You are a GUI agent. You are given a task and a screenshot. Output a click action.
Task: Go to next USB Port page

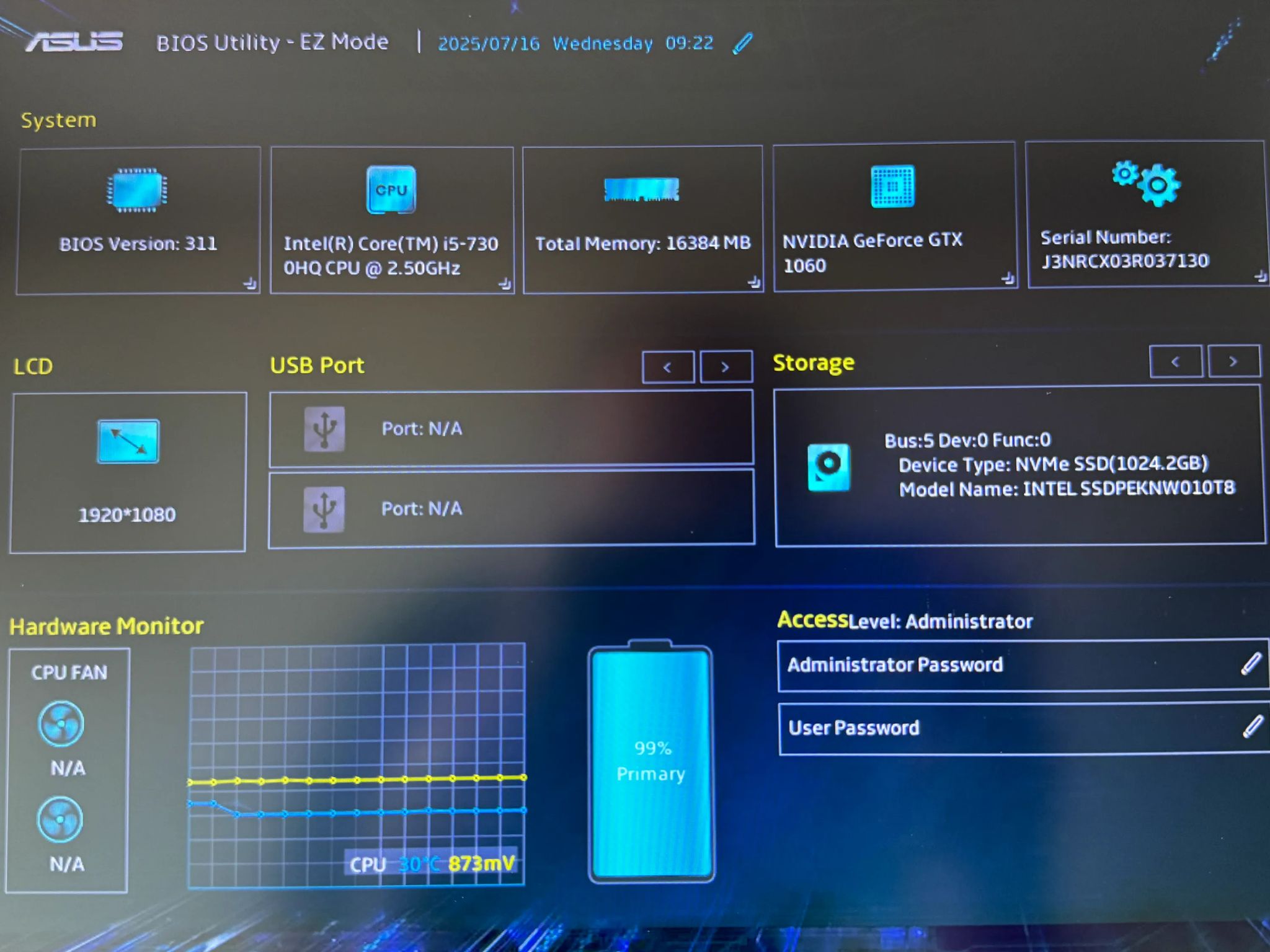(726, 367)
